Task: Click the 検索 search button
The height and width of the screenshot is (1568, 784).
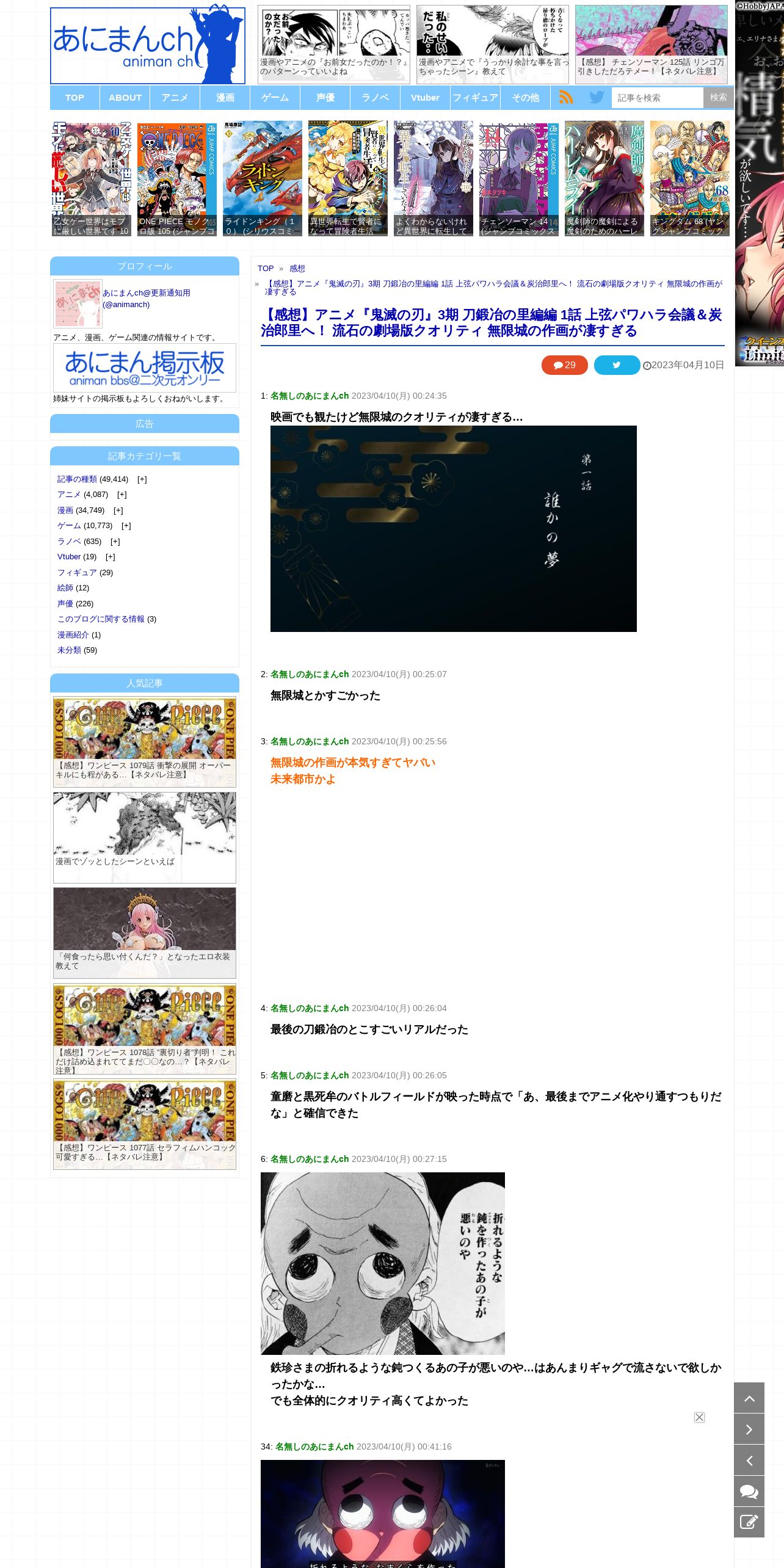Action: click(x=718, y=98)
